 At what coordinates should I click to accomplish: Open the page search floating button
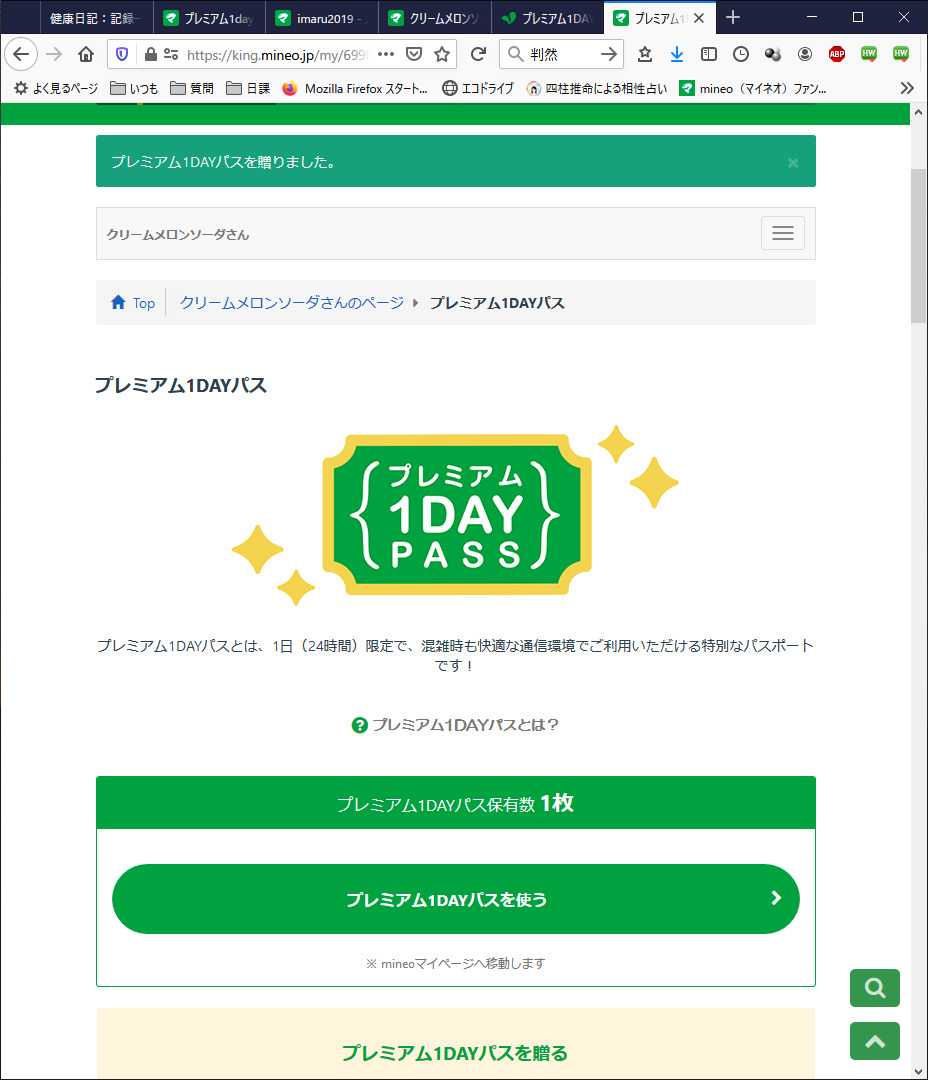pyautogui.click(x=875, y=988)
